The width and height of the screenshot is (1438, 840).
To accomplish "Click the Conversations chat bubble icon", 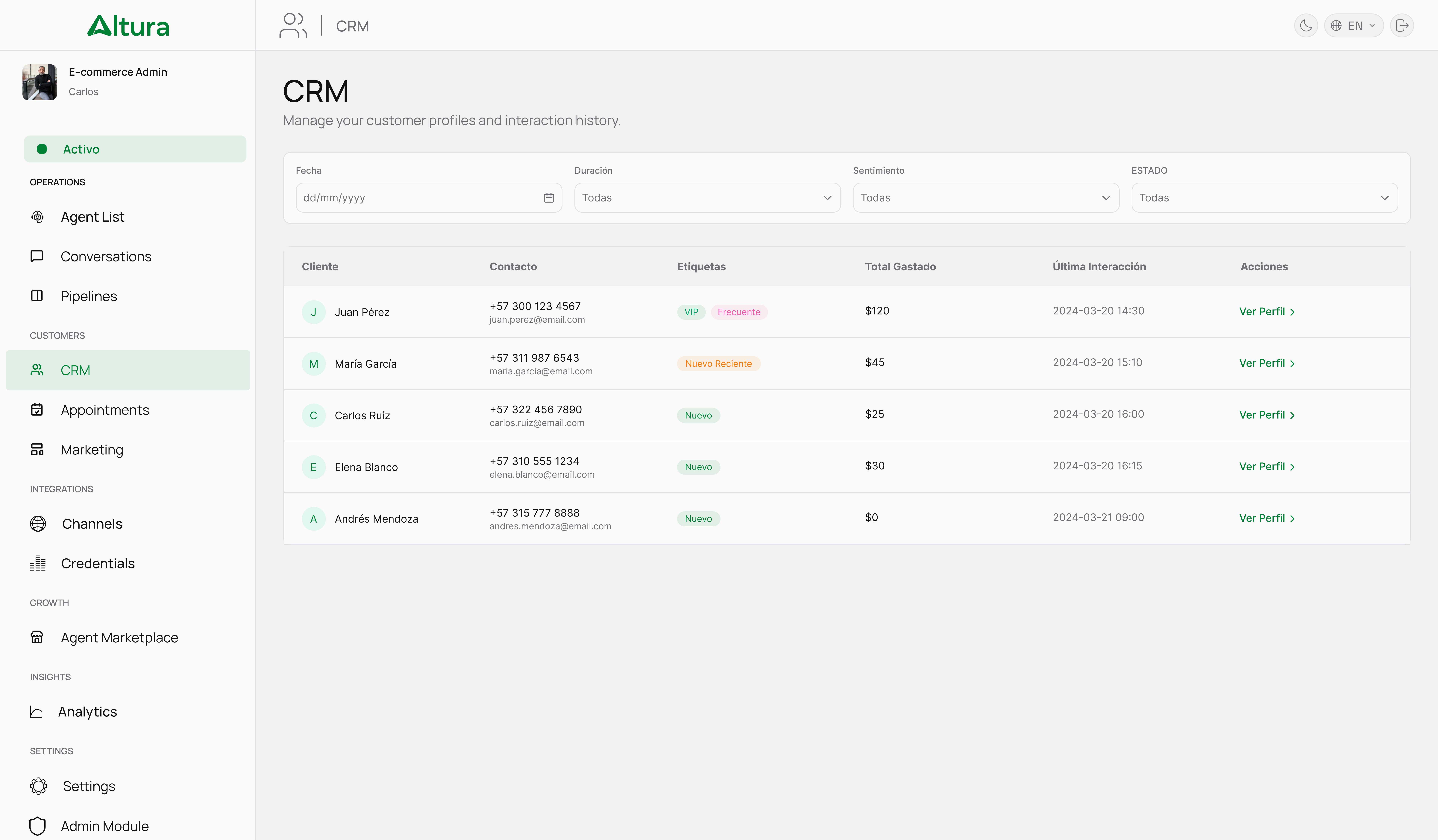I will [x=37, y=256].
